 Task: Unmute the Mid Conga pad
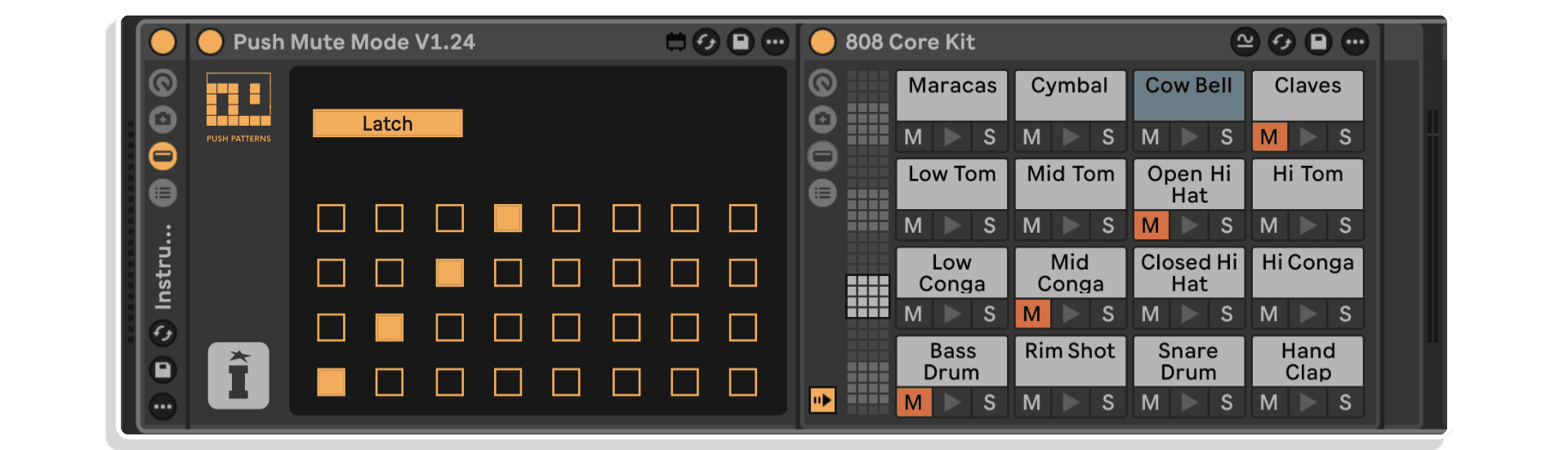(1032, 314)
